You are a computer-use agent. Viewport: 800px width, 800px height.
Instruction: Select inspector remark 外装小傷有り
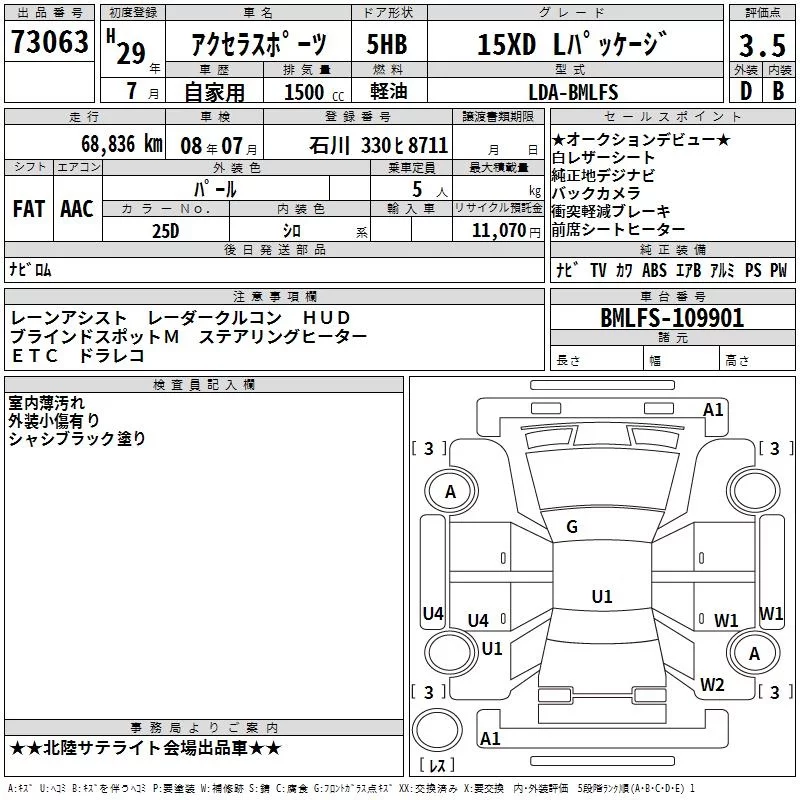click(x=54, y=421)
